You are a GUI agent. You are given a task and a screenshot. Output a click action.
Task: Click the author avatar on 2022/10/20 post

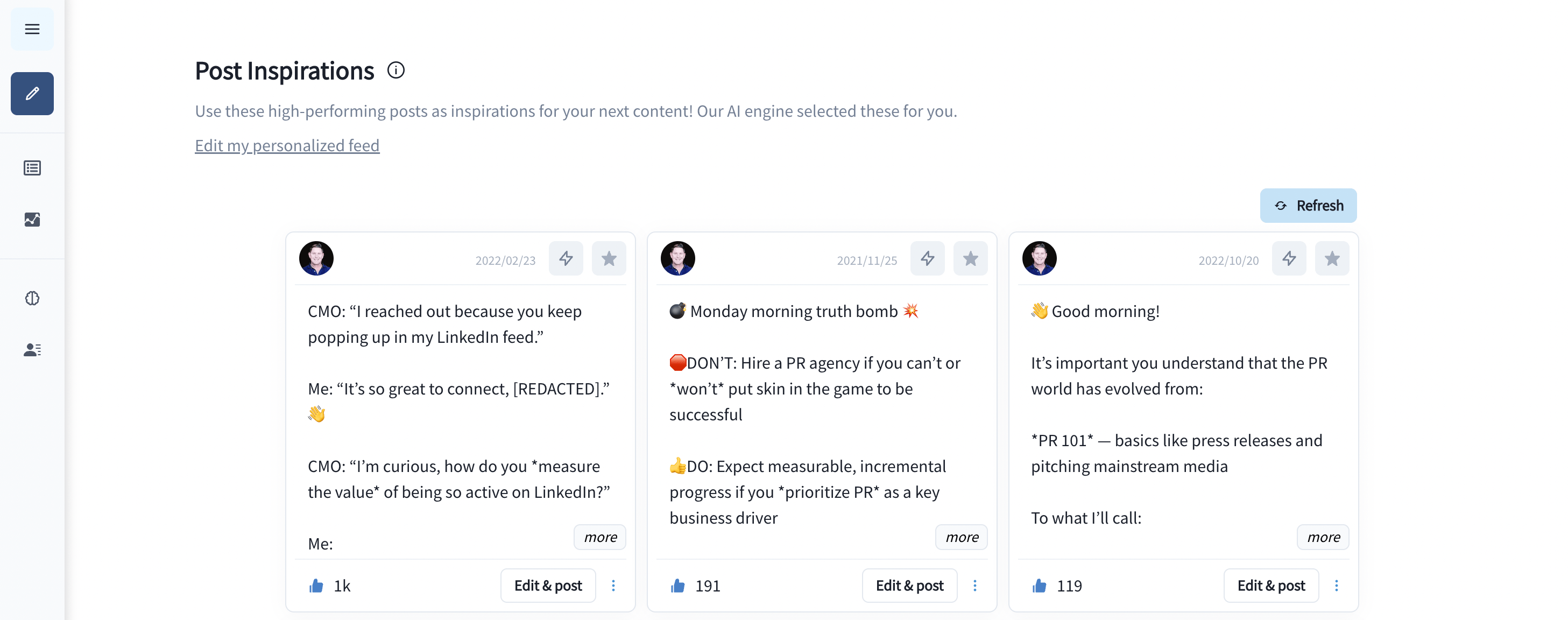1039,259
